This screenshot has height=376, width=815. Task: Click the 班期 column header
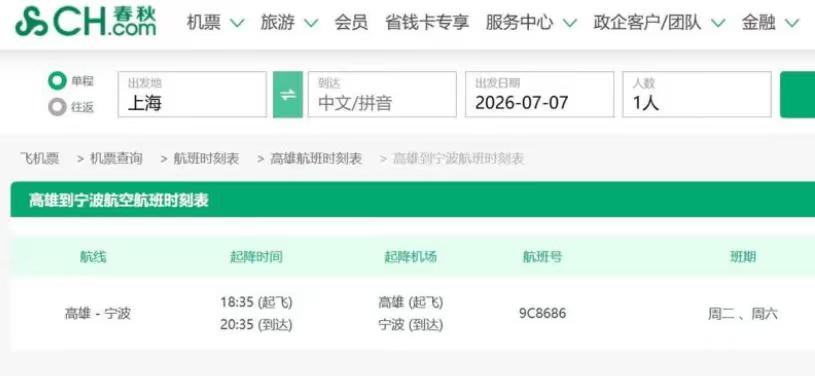click(743, 256)
